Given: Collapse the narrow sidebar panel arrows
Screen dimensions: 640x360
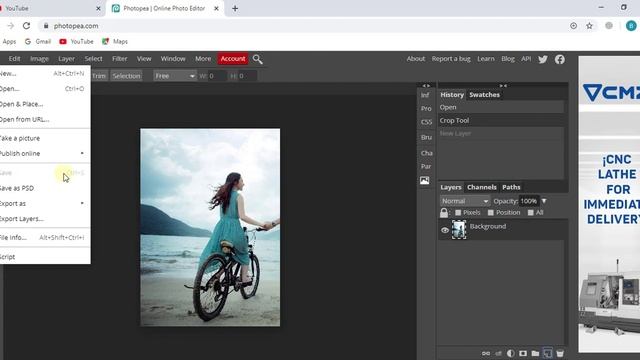Looking at the screenshot, I should coord(426,86).
